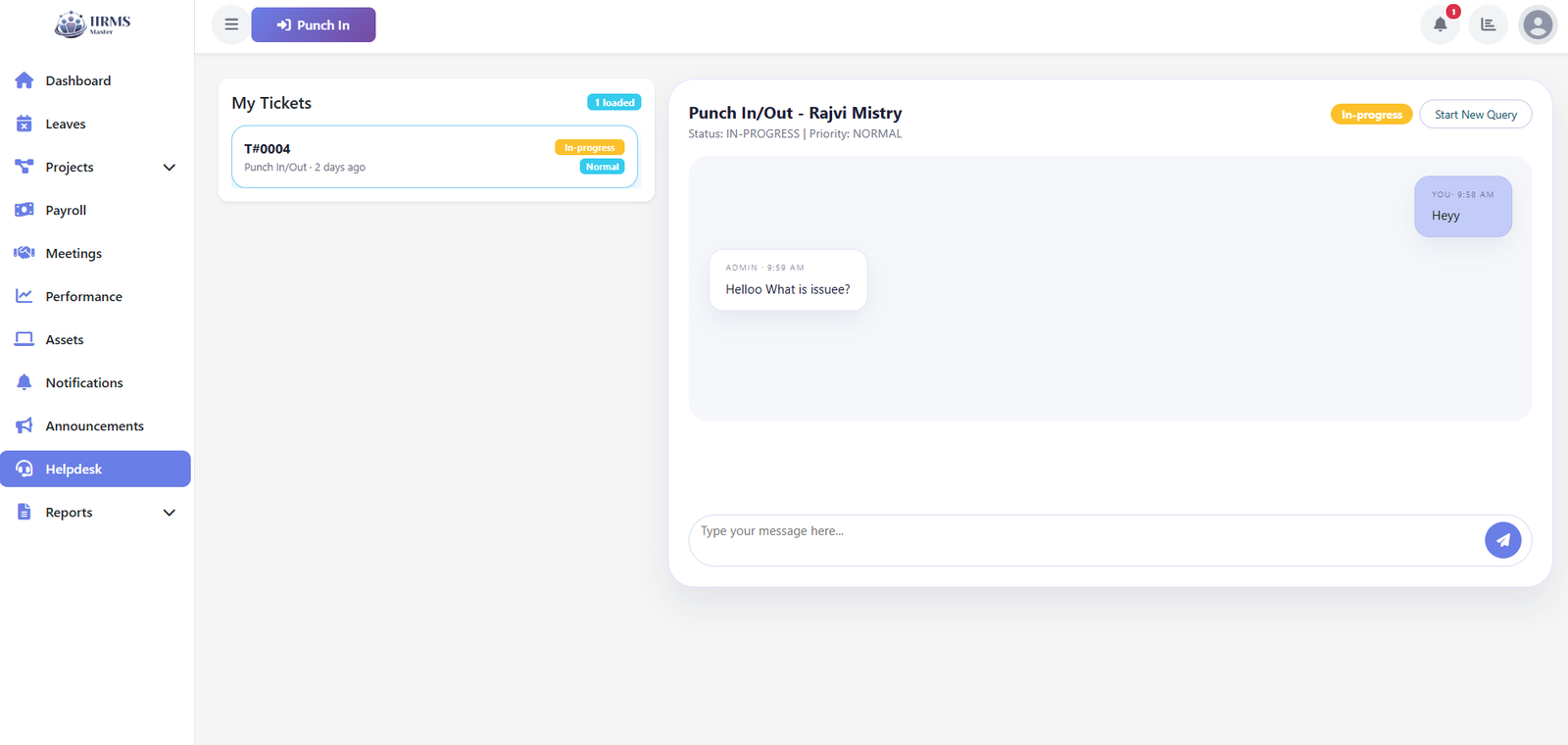Open the Meetings menu label
The width and height of the screenshot is (1568, 745).
73,253
